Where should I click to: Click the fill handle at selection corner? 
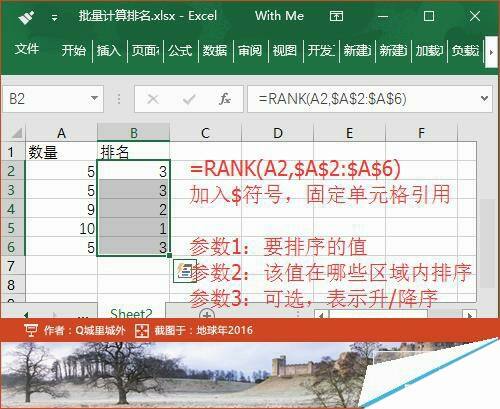[x=170, y=255]
